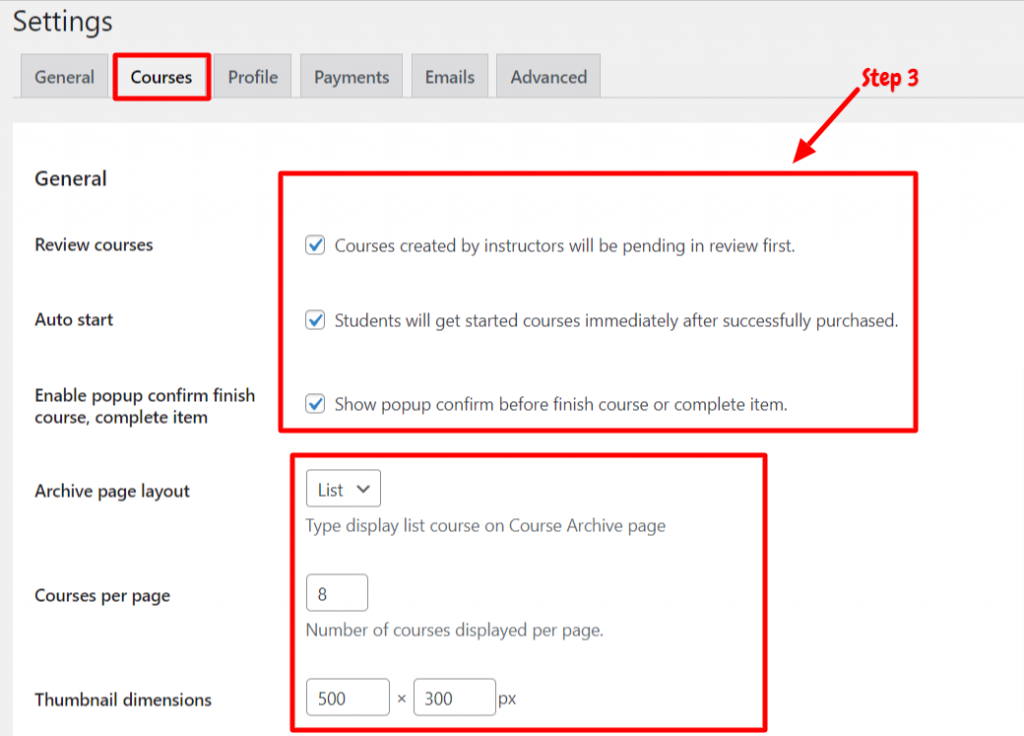The width and height of the screenshot is (1024, 736).
Task: Click the Thumbnail dimensions label
Action: [x=123, y=699]
